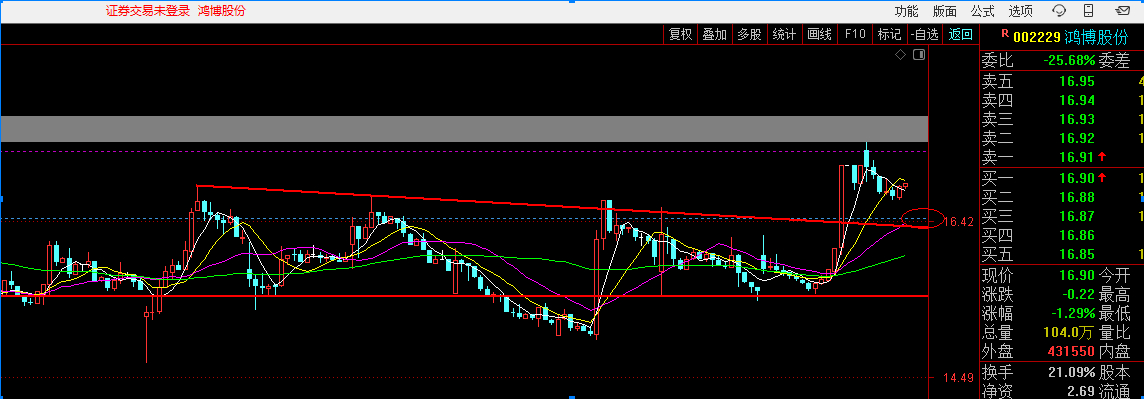Click the red ellipse annotation near 16.42
The image size is (1144, 399).
(923, 218)
